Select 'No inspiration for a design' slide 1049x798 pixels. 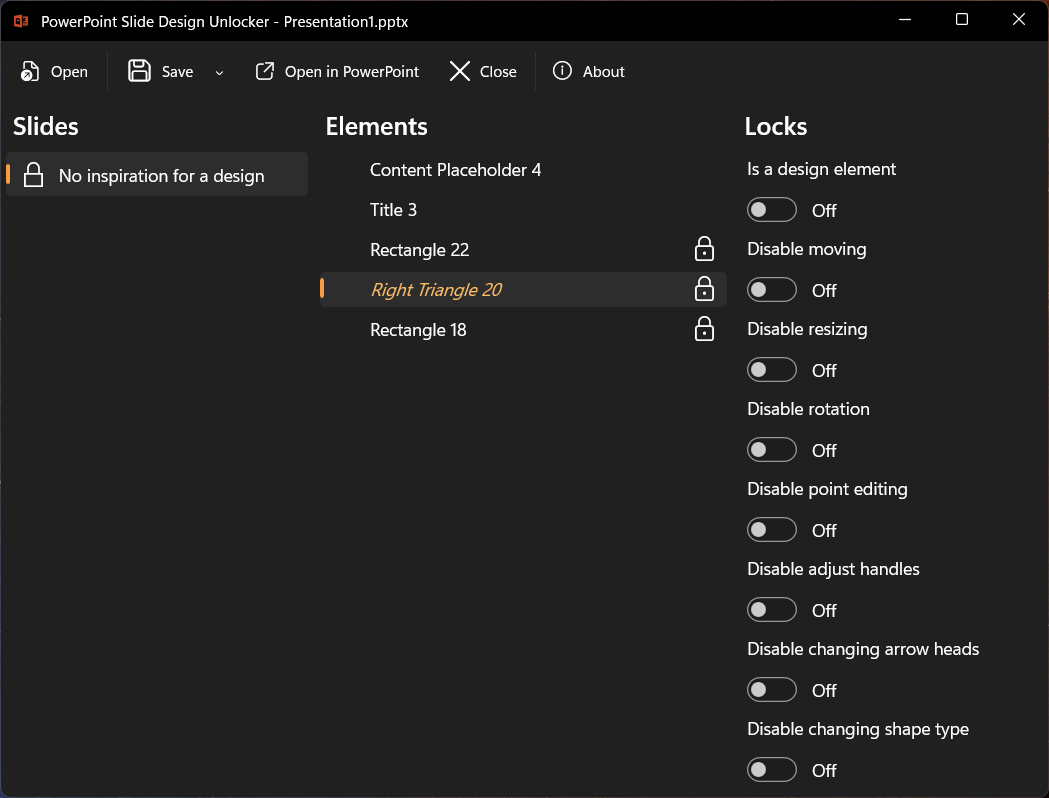tap(161, 176)
